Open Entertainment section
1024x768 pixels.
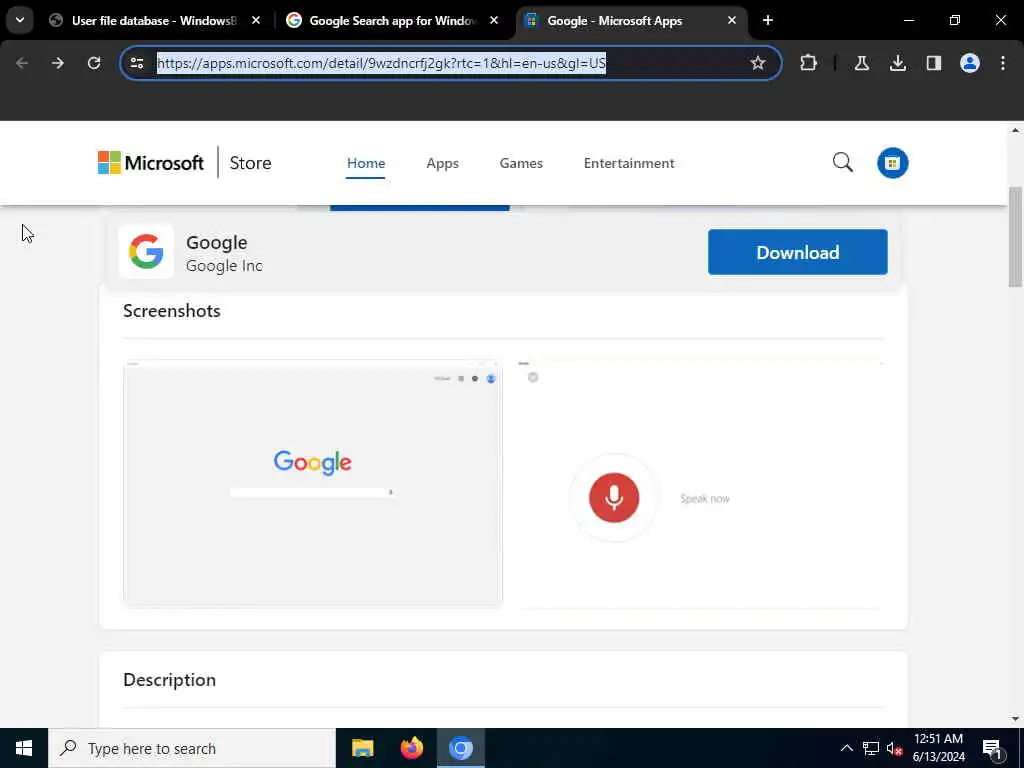(629, 163)
